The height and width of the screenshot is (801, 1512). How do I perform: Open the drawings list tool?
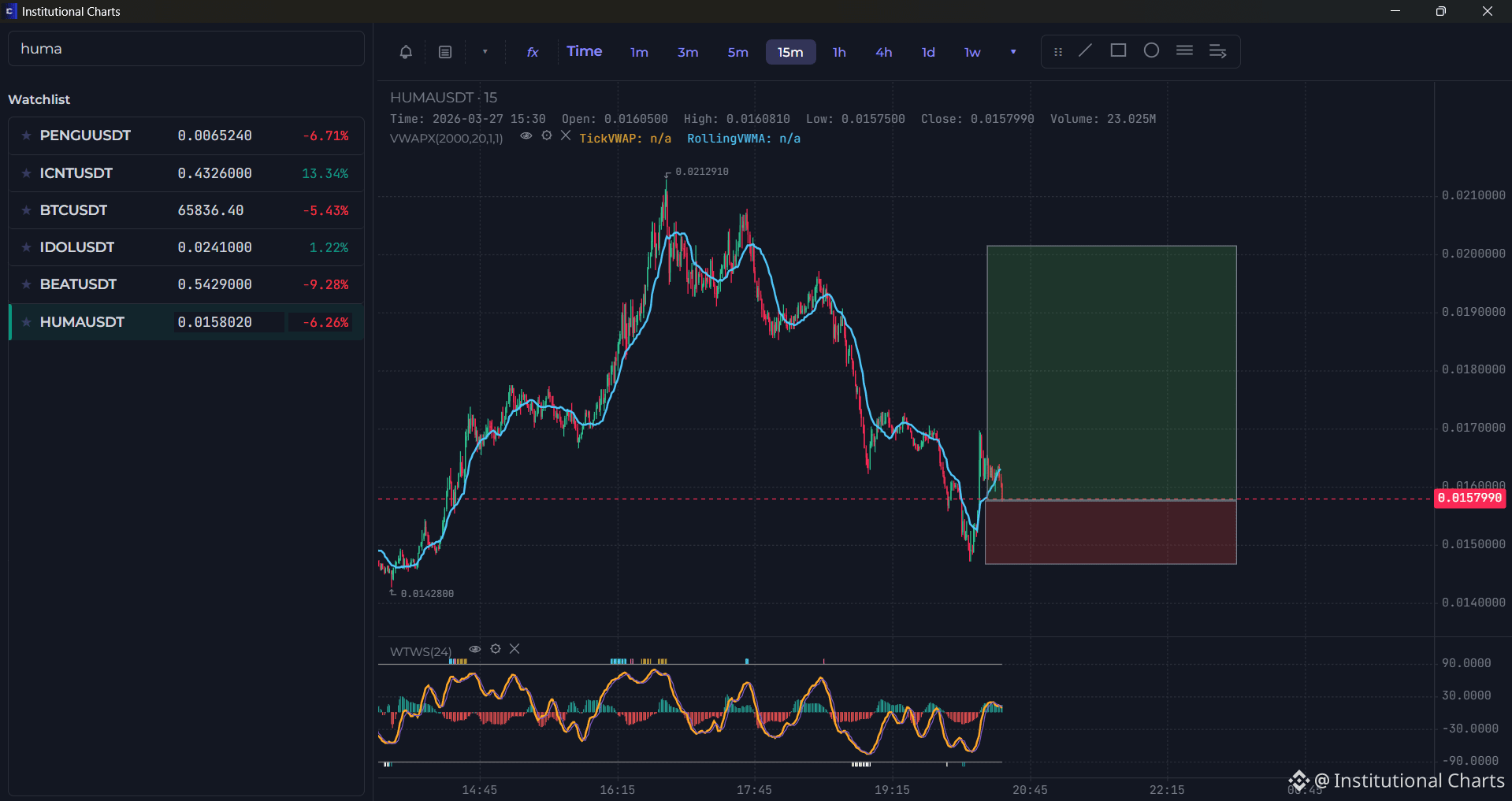pos(1217,51)
